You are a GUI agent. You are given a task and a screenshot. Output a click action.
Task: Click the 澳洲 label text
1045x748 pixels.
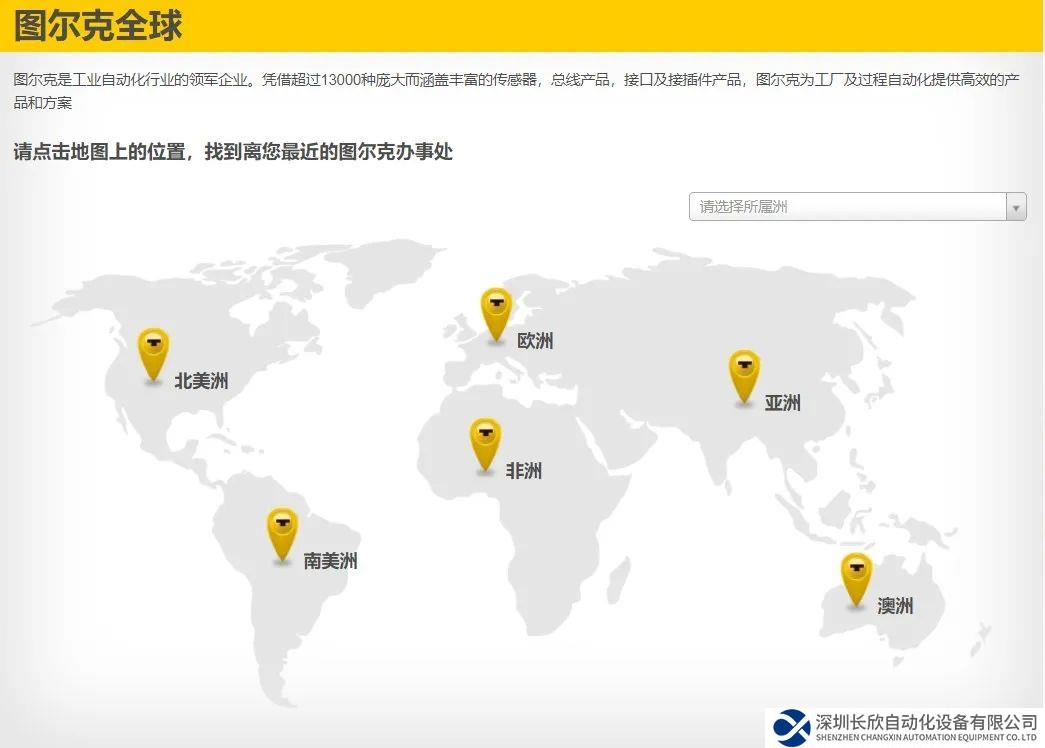(896, 605)
